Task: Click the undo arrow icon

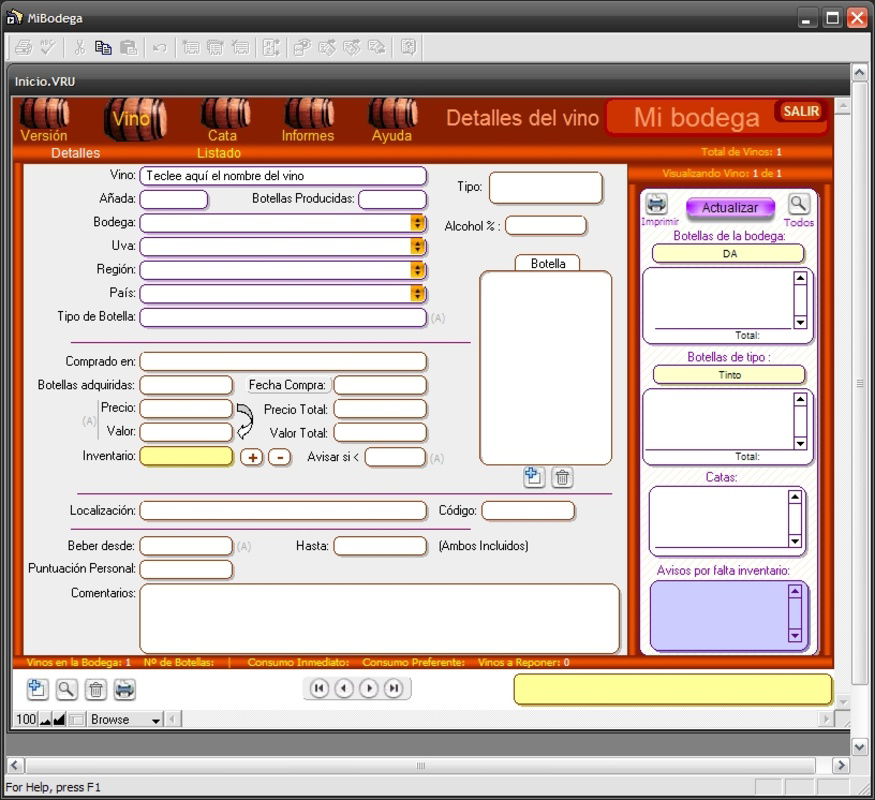Action: click(160, 48)
